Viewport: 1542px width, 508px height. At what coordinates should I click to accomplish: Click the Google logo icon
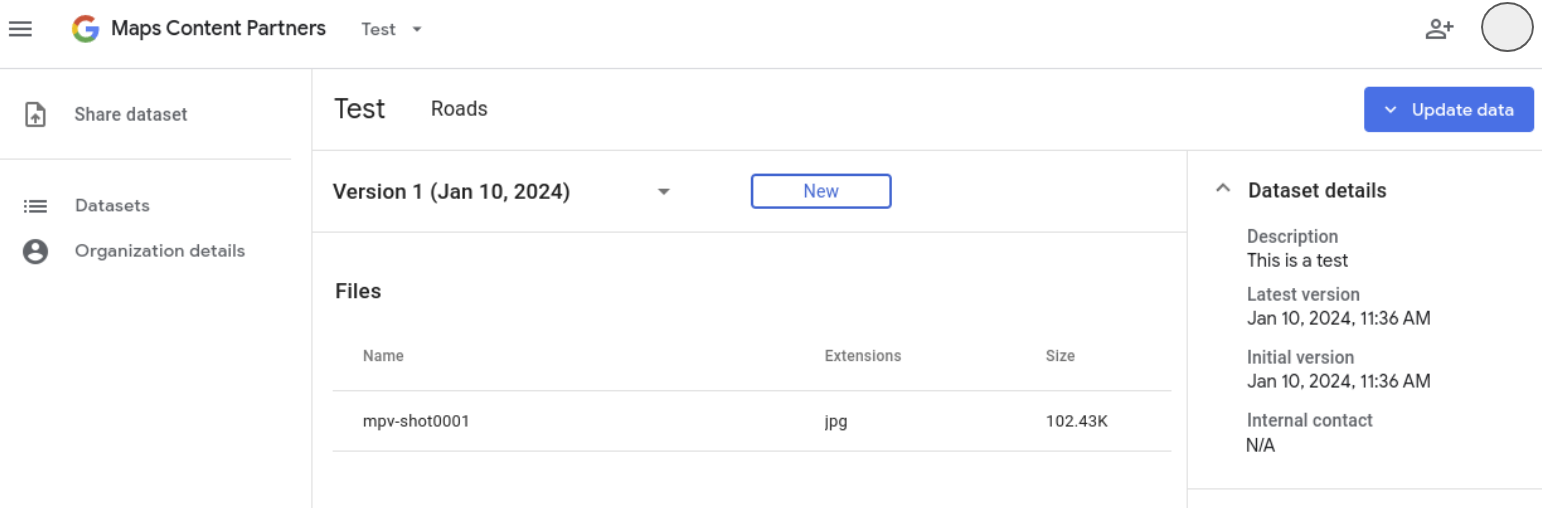pyautogui.click(x=86, y=29)
